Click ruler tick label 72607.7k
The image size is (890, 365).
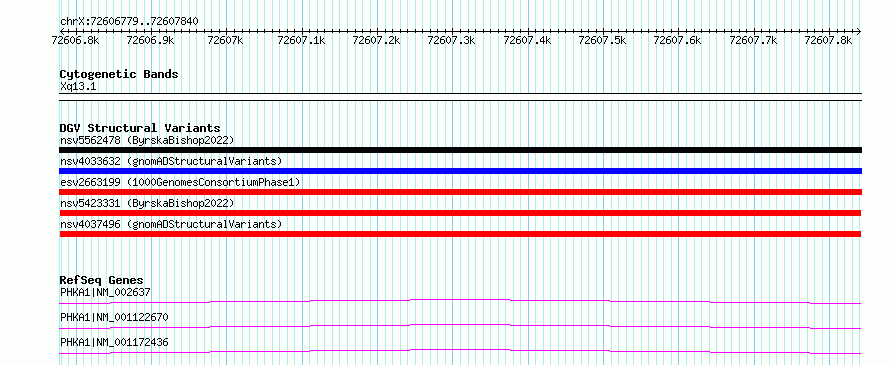[753, 40]
